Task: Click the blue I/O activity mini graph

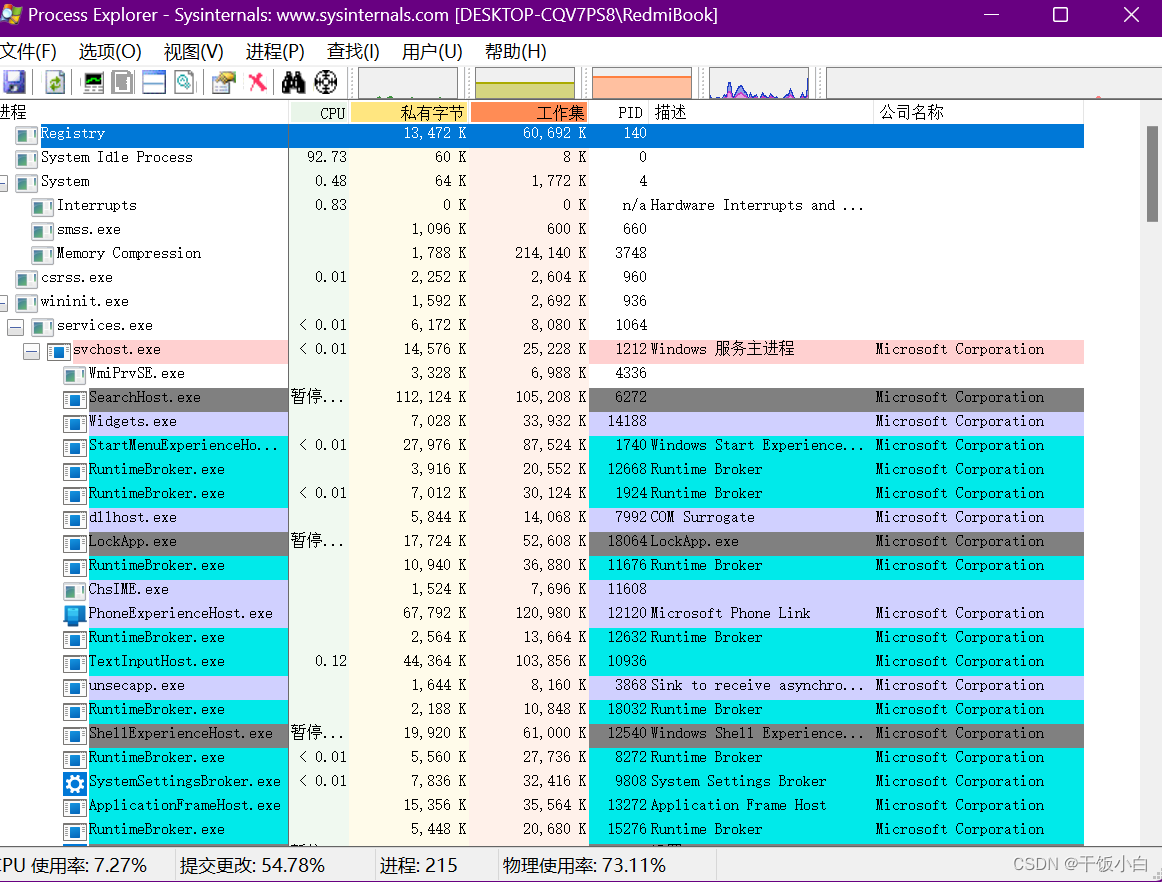Action: point(759,83)
